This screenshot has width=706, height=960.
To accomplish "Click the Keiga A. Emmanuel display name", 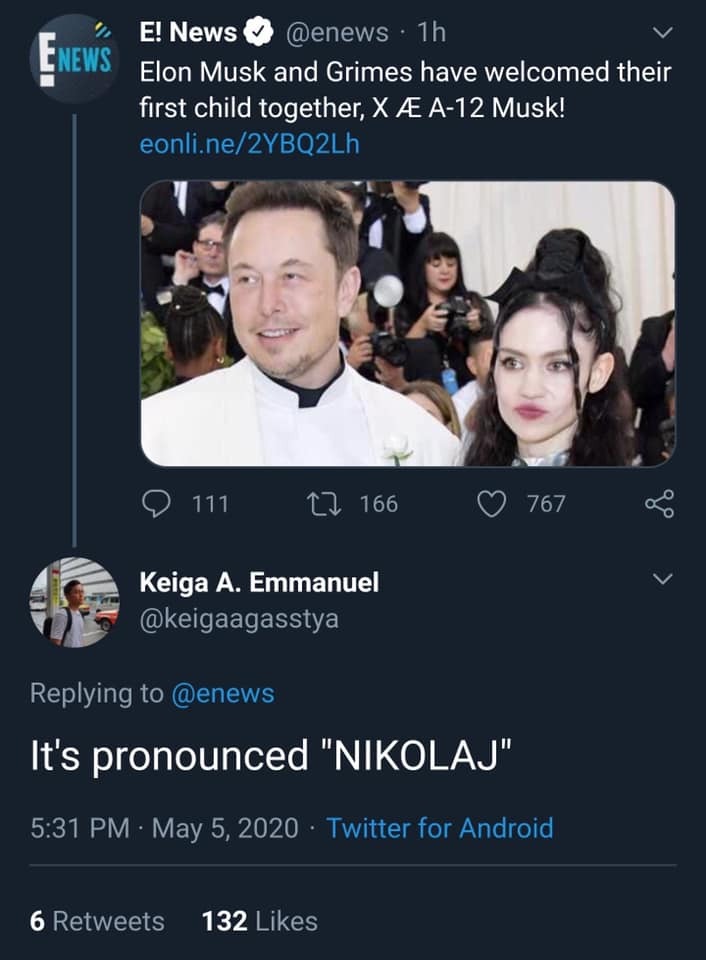I will click(x=259, y=582).
